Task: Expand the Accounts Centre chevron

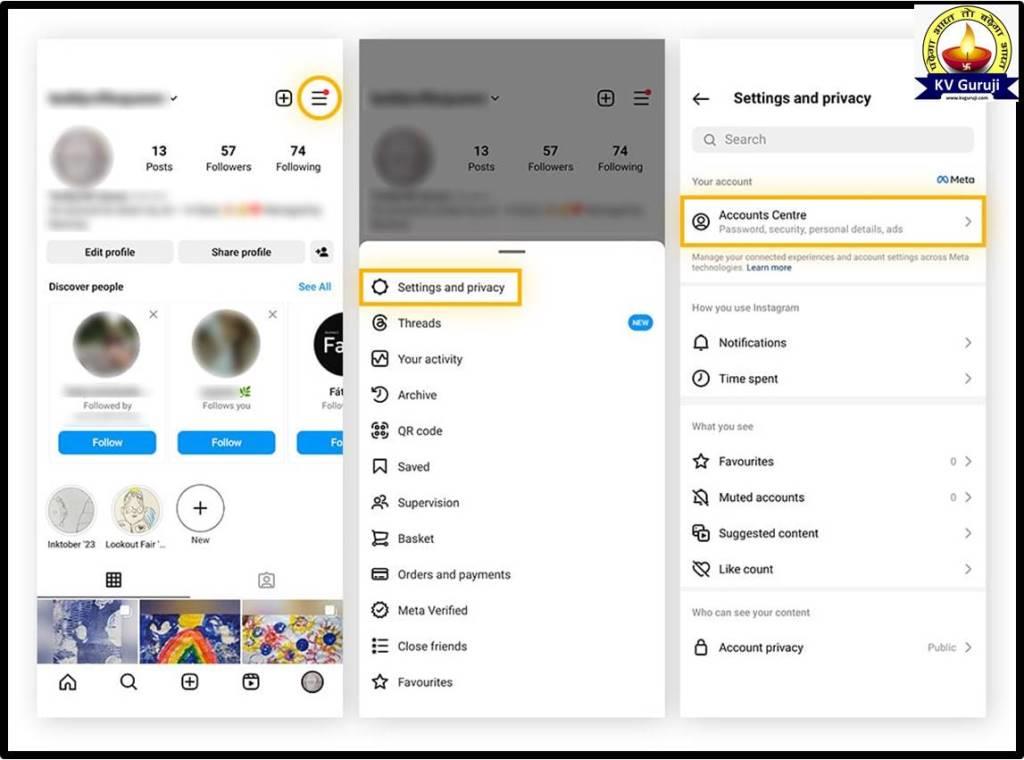Action: coord(967,221)
